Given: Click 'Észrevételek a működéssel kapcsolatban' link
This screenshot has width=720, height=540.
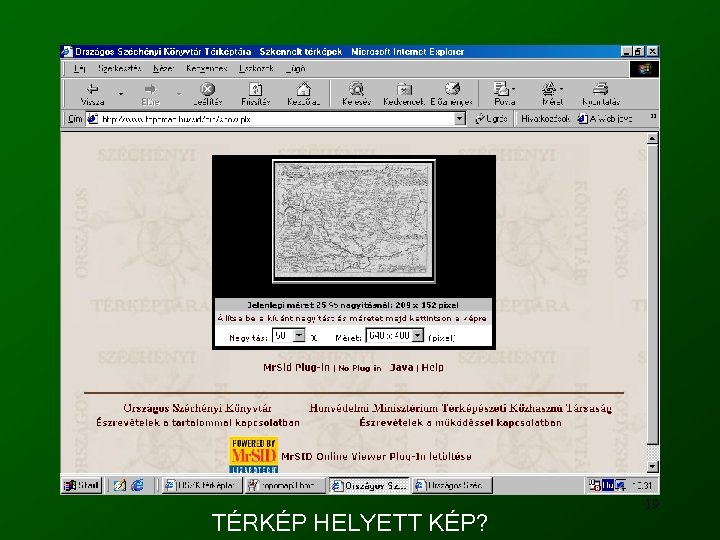Looking at the screenshot, I should pyautogui.click(x=460, y=422).
